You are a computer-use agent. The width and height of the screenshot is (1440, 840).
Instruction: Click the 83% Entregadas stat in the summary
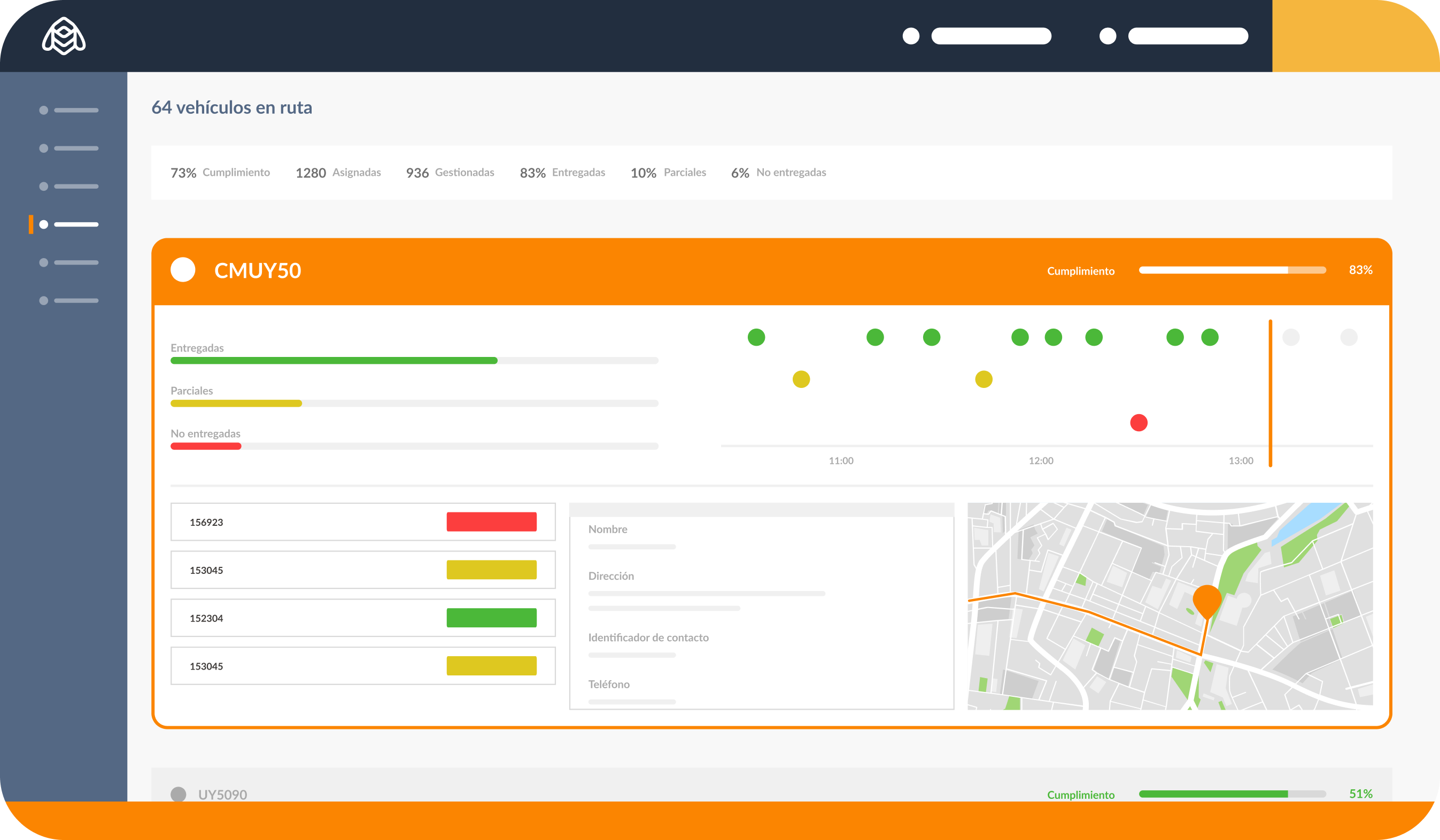pos(562,172)
